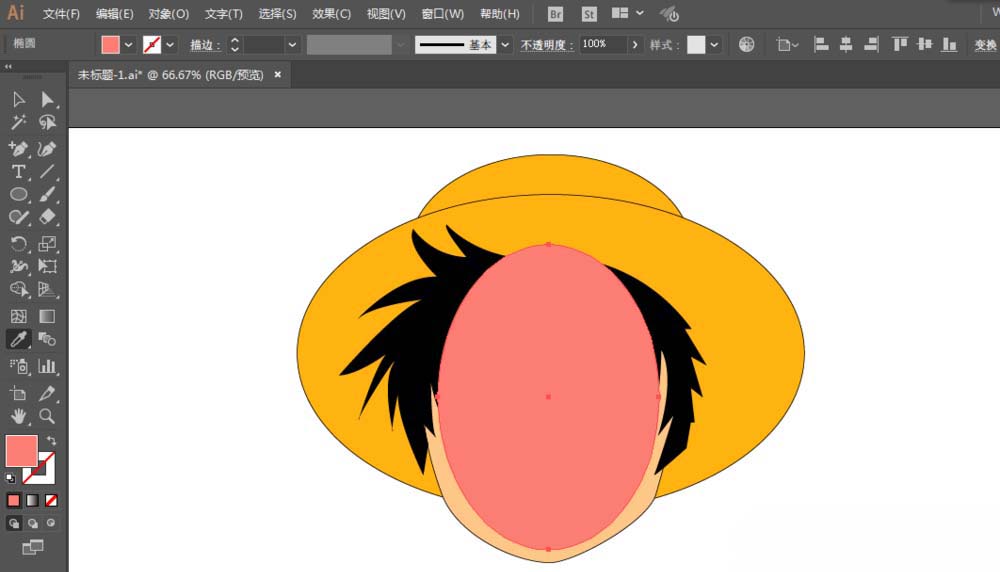1000x572 pixels.
Task: Select the Magic Wand tool
Action: [18, 122]
